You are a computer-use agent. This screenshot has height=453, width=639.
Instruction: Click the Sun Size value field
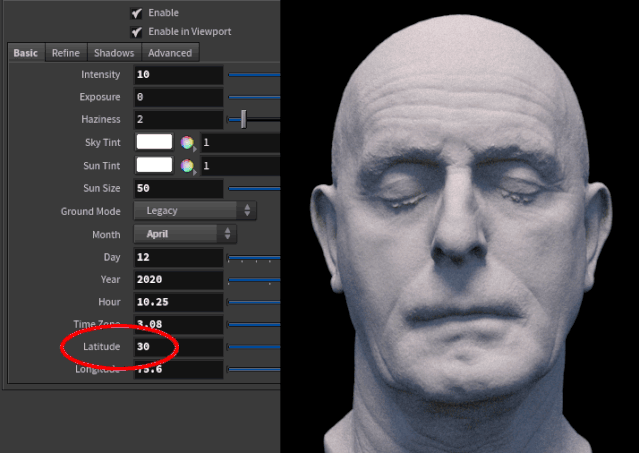point(178,188)
